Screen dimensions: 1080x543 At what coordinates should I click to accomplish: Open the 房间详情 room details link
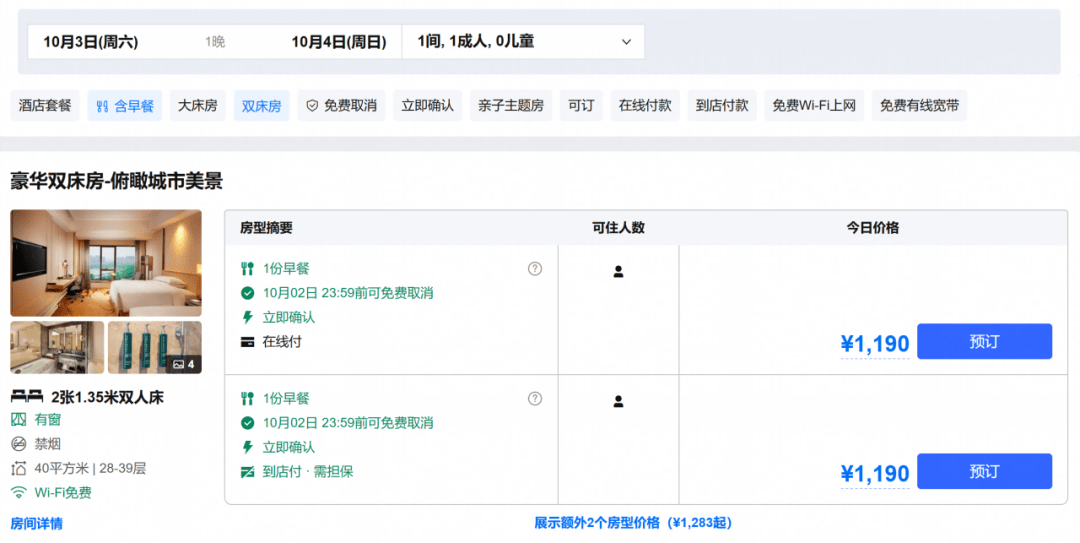pyautogui.click(x=37, y=524)
